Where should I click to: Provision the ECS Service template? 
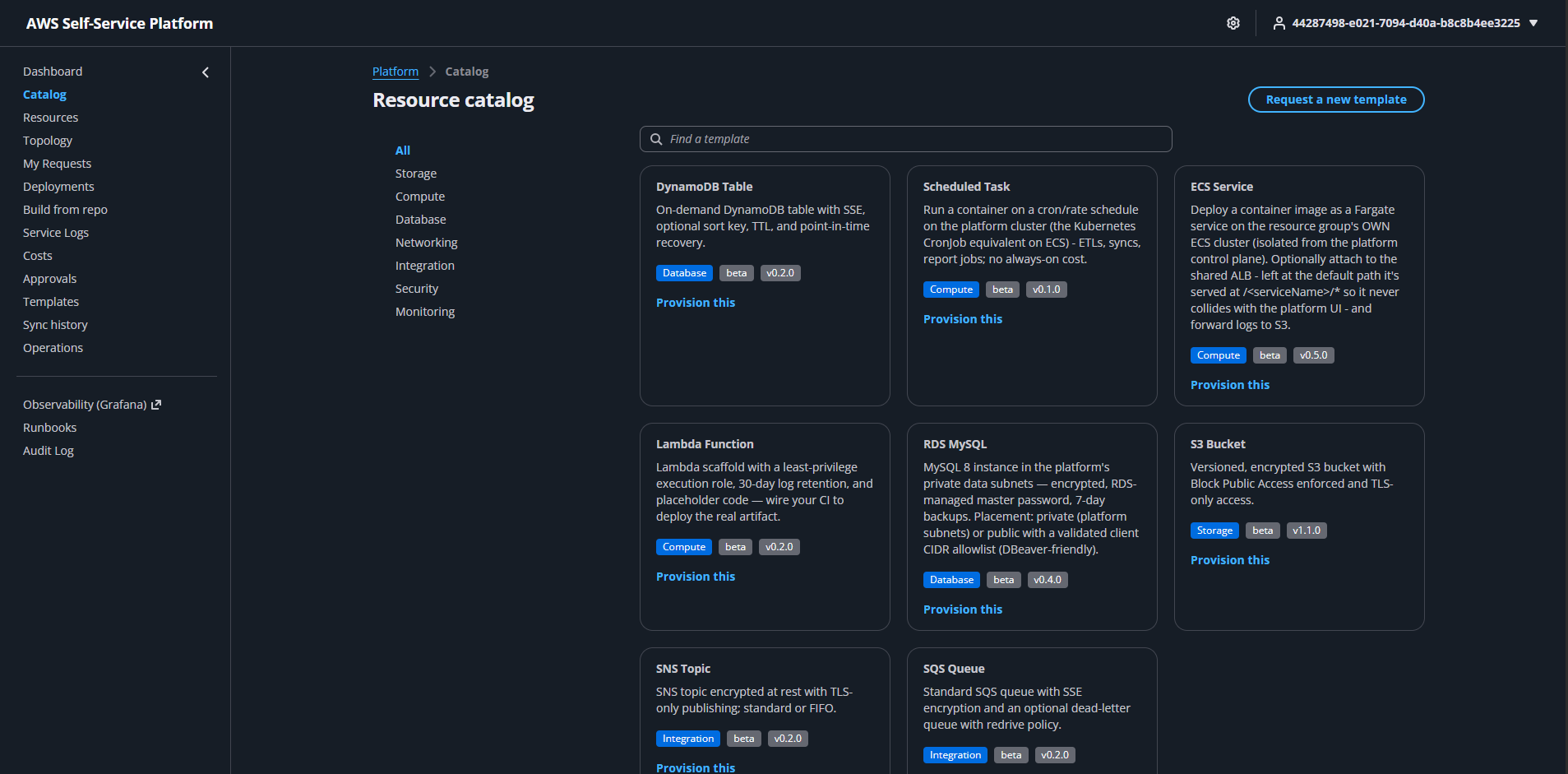[1230, 385]
